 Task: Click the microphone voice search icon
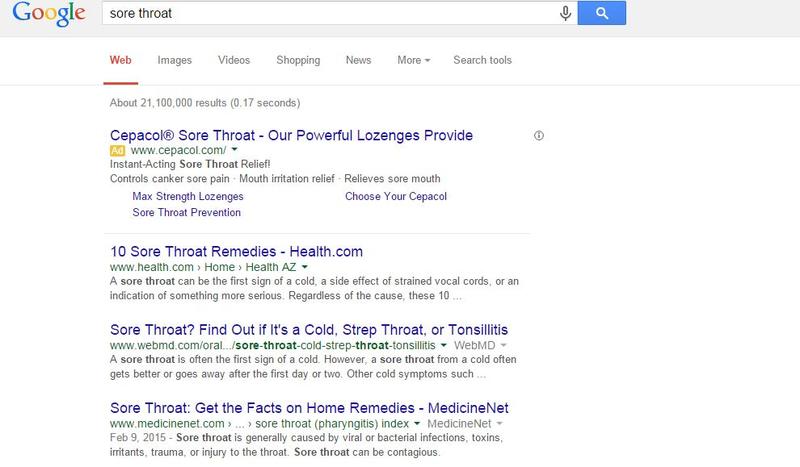[x=565, y=13]
